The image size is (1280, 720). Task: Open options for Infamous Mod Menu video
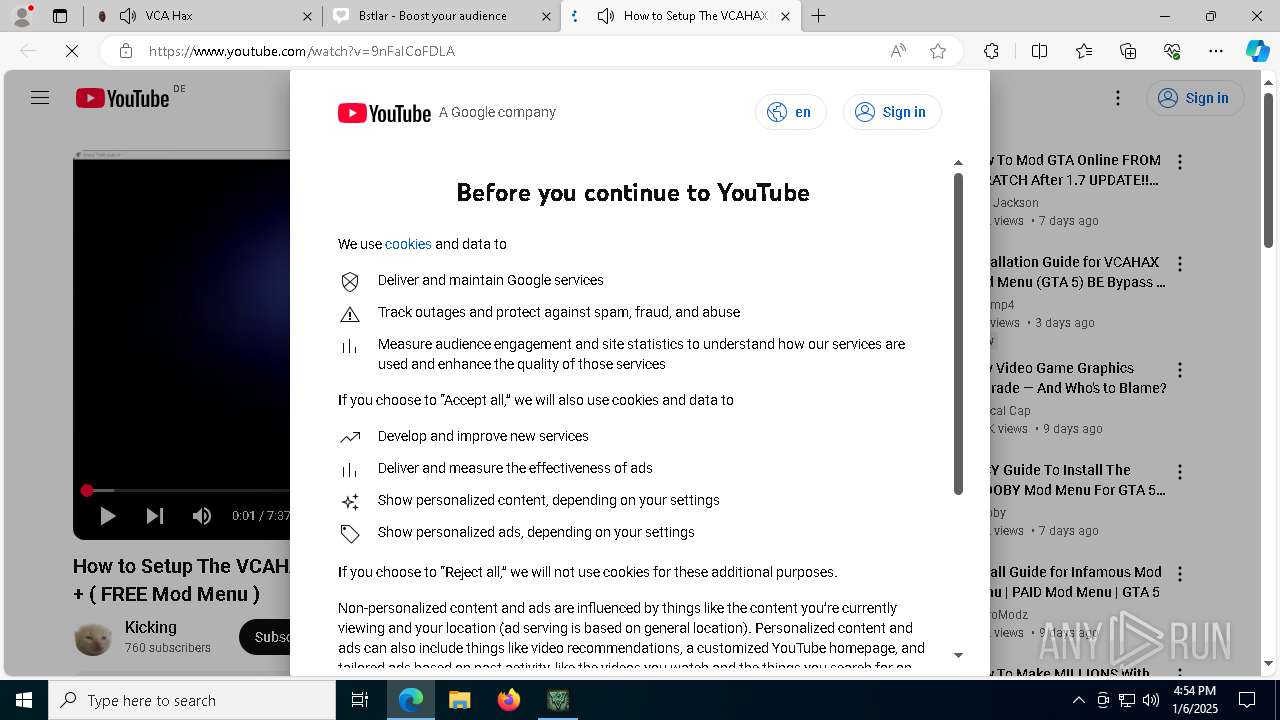1180,574
